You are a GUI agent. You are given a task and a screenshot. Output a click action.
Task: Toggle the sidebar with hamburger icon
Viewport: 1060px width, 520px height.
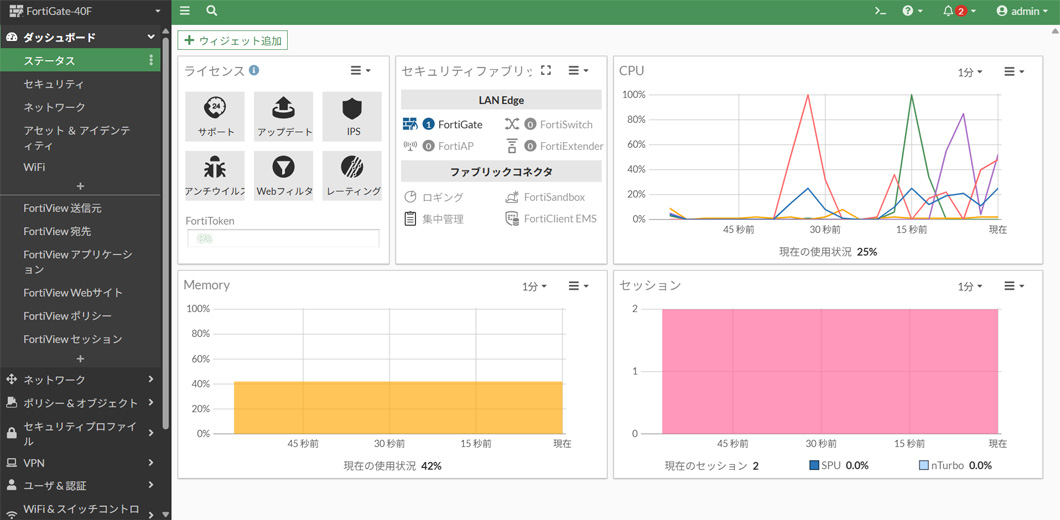coord(185,11)
